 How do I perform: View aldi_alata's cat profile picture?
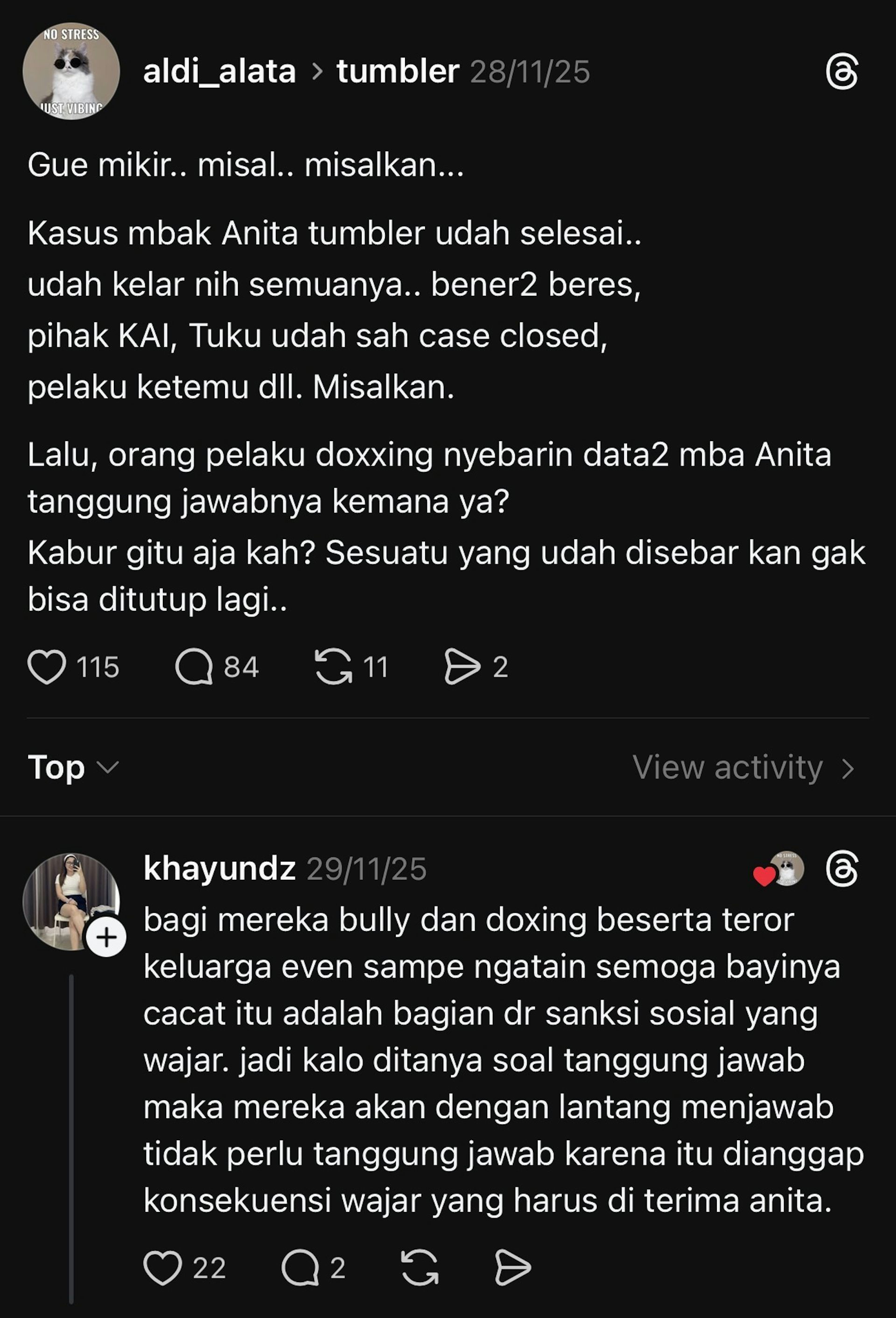(x=70, y=71)
